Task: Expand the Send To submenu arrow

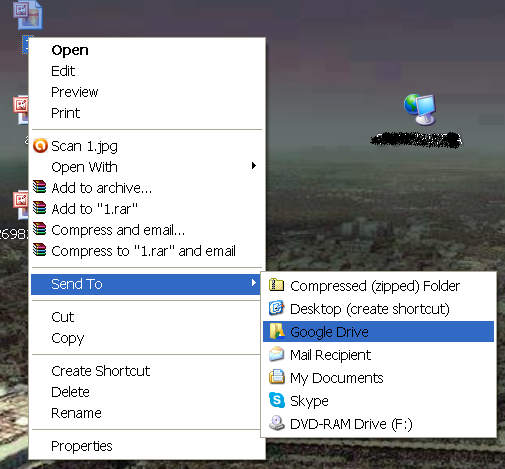Action: [x=254, y=283]
